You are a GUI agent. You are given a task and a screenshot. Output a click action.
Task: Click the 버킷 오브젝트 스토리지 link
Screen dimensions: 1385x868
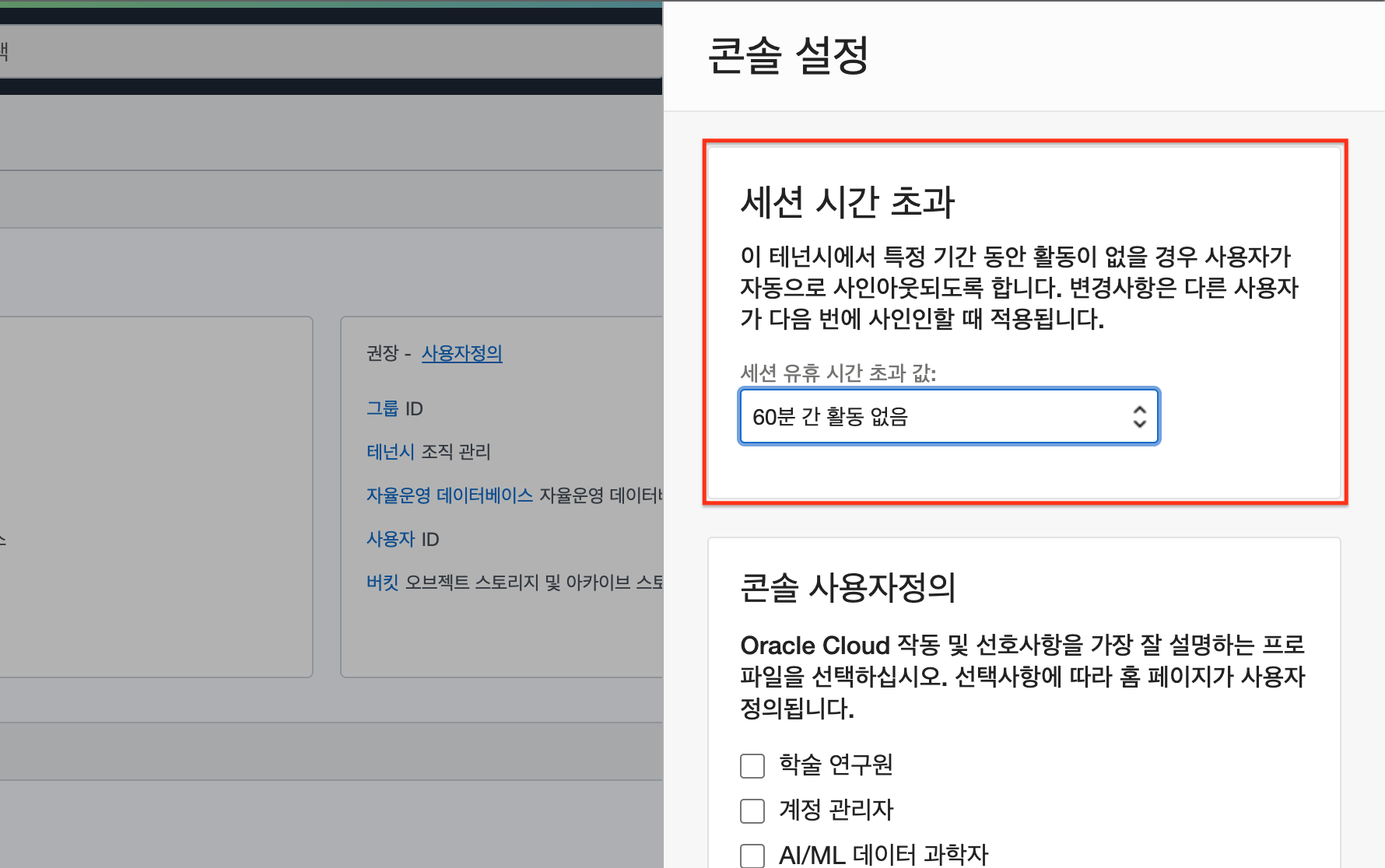(382, 583)
